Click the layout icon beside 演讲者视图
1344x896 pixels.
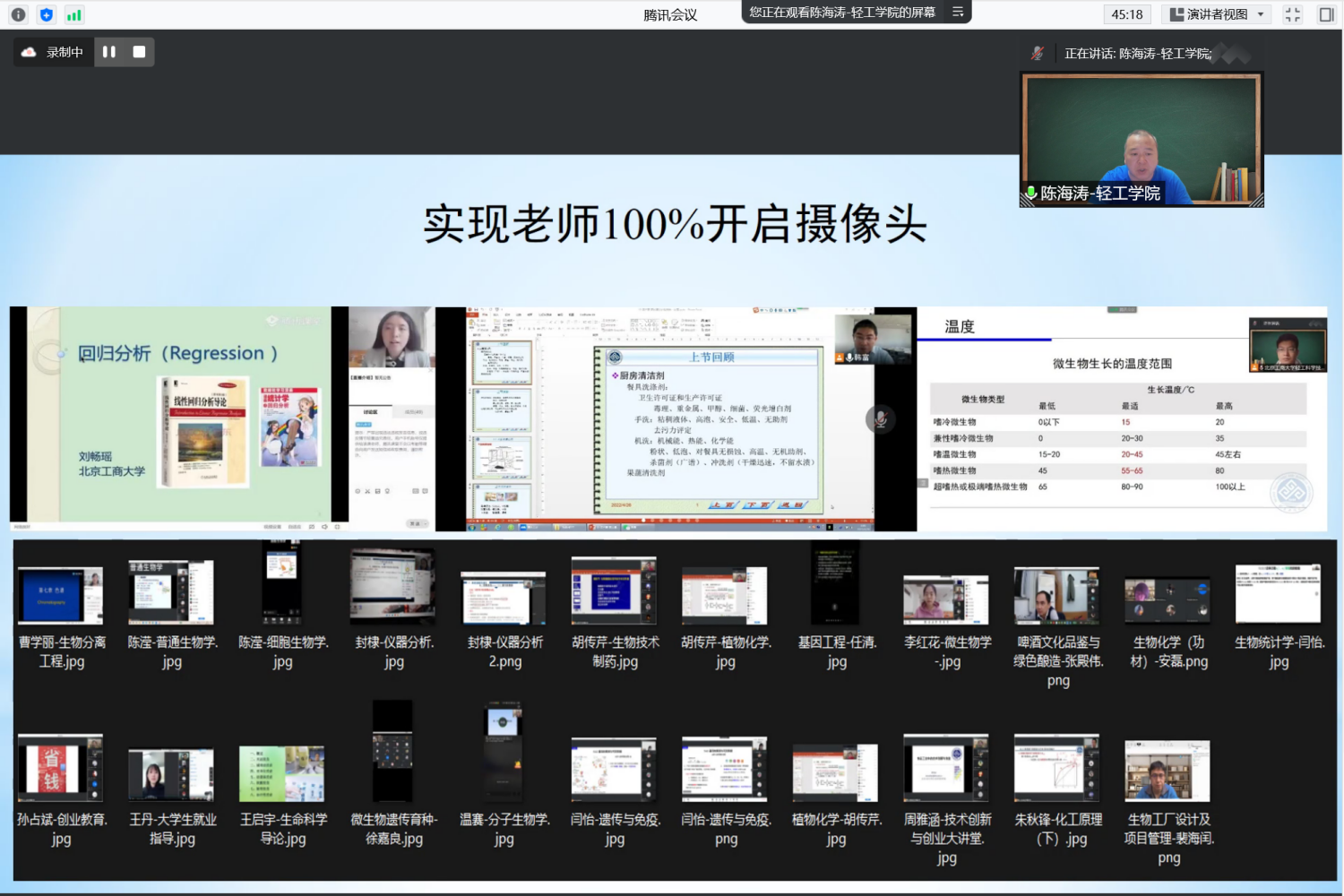tap(1176, 13)
